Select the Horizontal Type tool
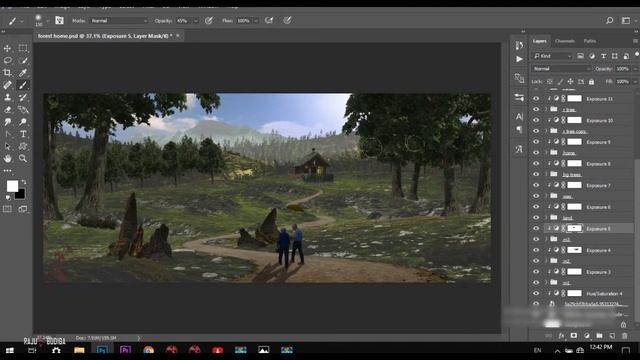 coord(23,134)
